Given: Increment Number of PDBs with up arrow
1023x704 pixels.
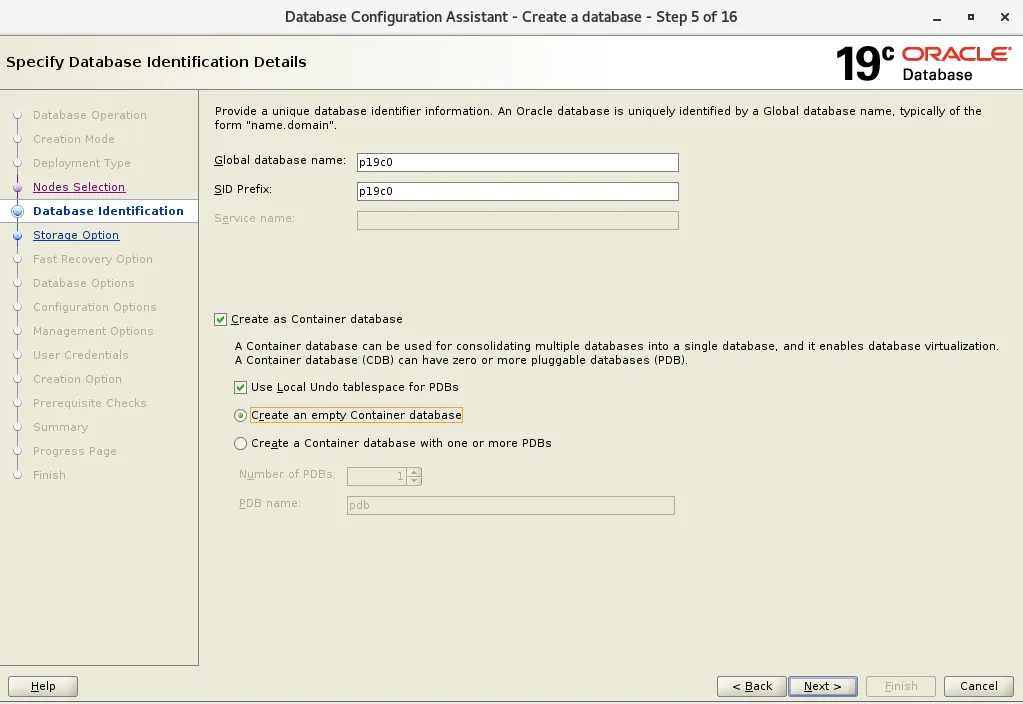Looking at the screenshot, I should (416, 472).
